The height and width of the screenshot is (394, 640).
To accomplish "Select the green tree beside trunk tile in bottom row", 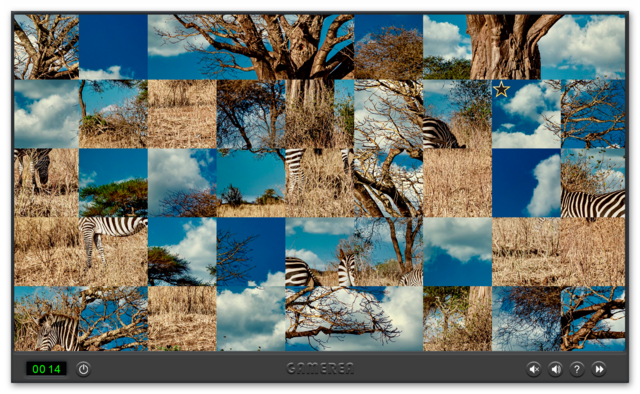I will click(457, 318).
